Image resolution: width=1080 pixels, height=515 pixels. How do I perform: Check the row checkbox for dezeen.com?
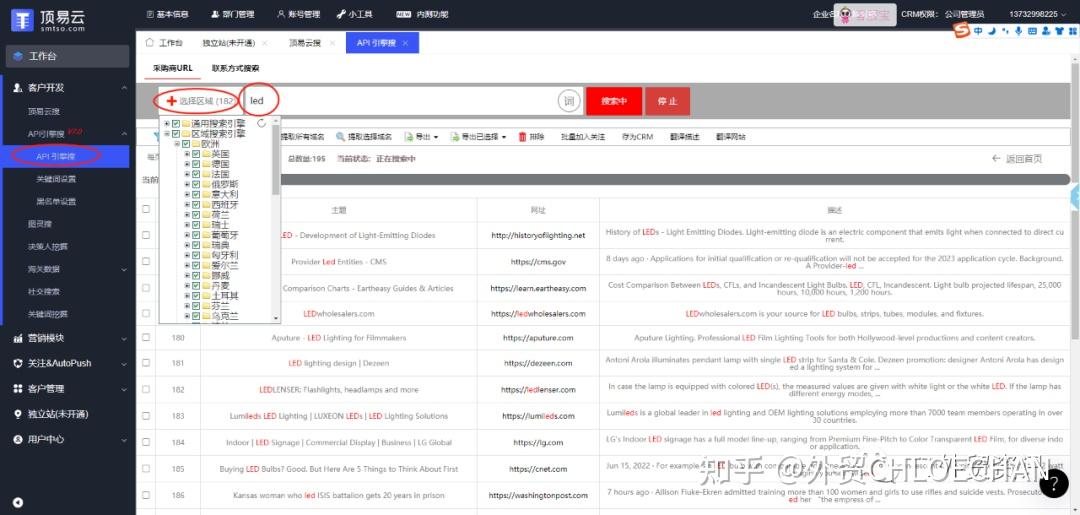pyautogui.click(x=145, y=364)
